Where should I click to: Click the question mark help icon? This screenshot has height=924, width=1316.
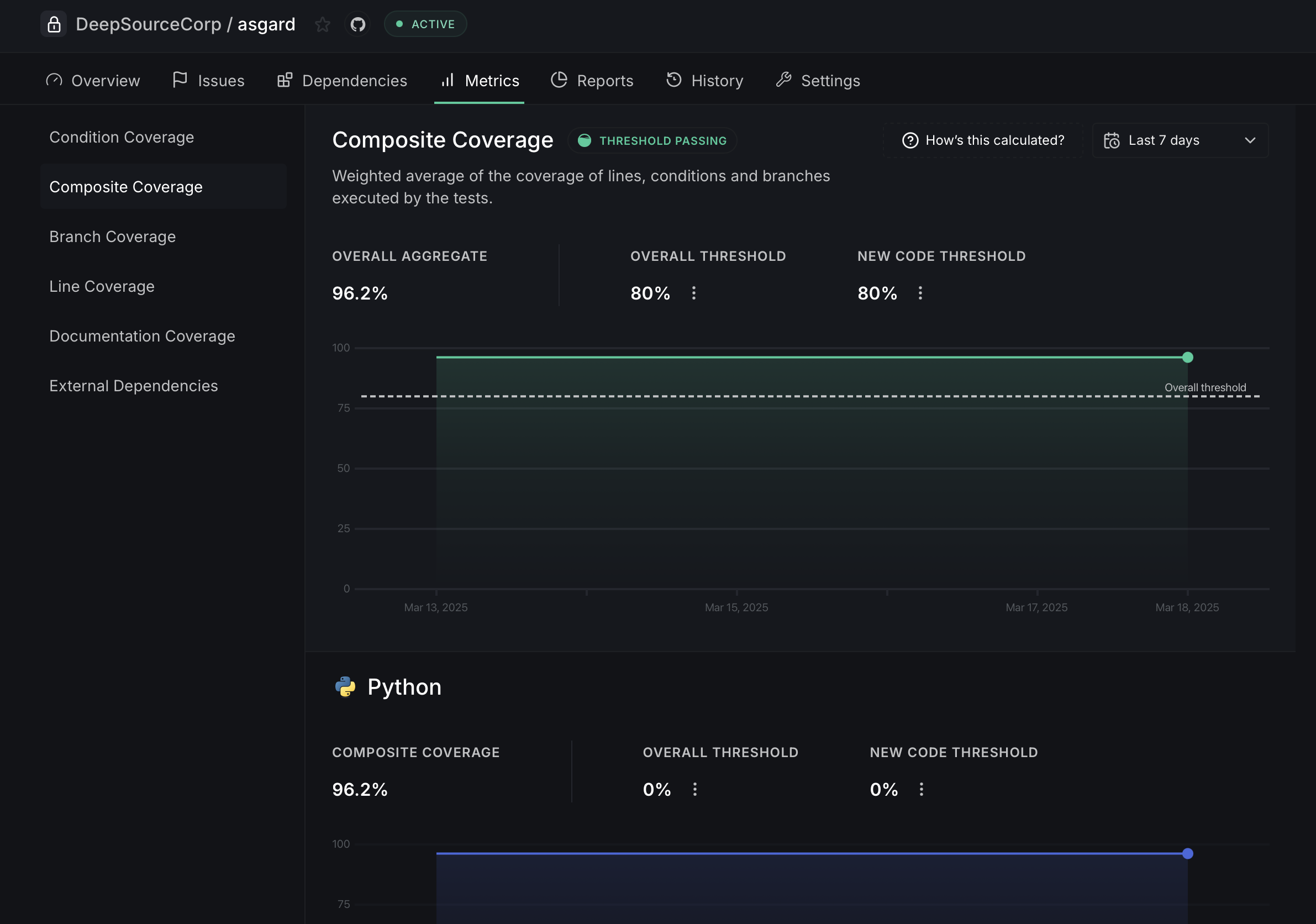tap(909, 140)
